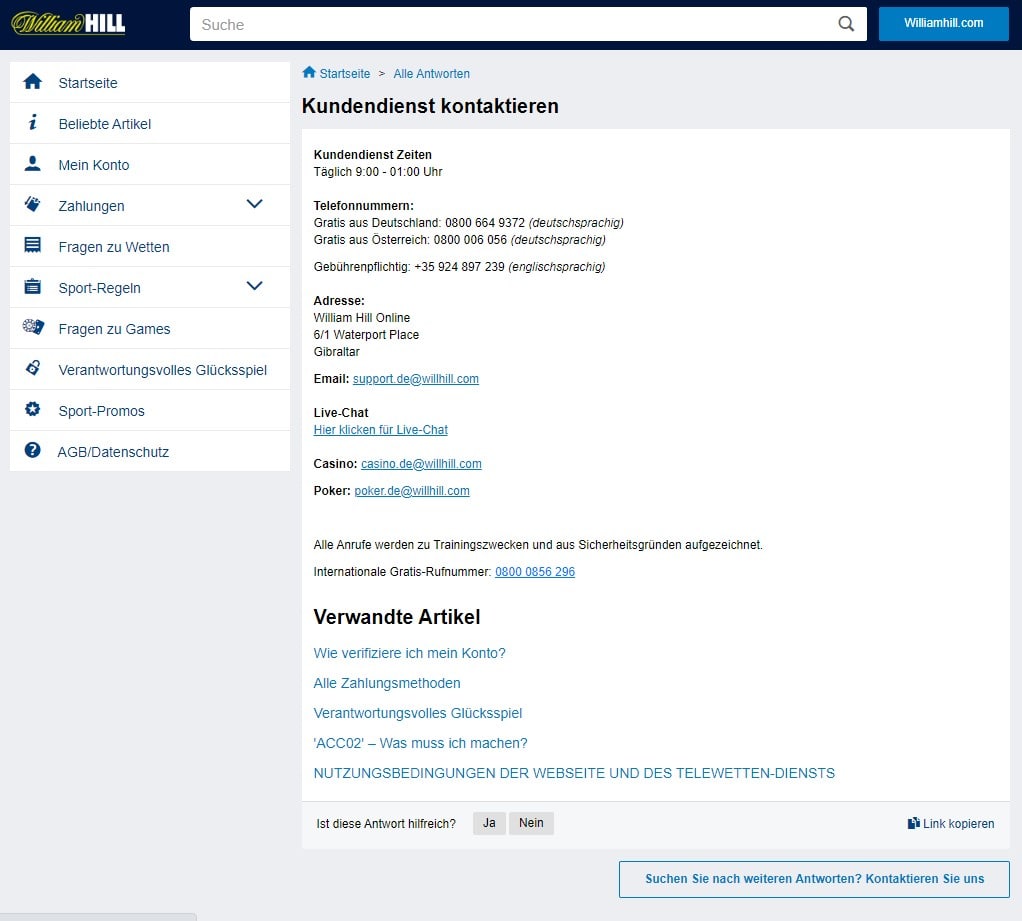Open NUTZUNGSBEDINGUNGEN DER WEBSEITE article link
Screen dimensions: 1022x921
click(574, 773)
